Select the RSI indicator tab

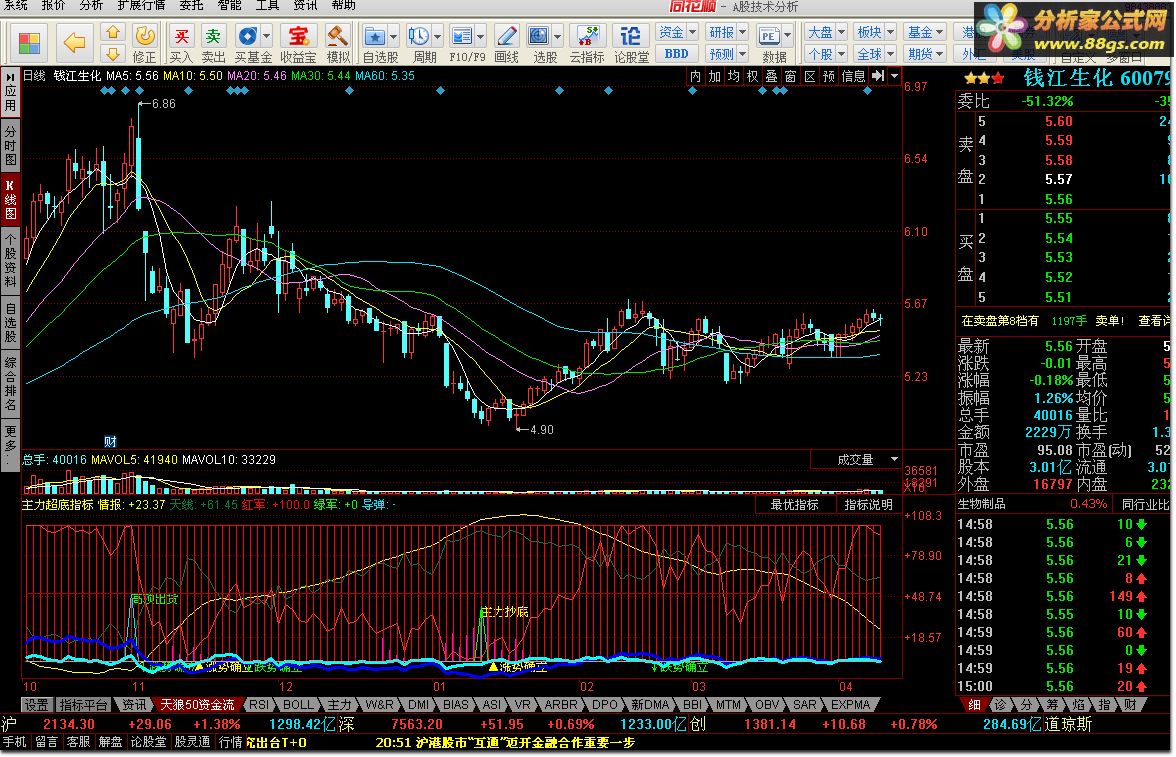pyautogui.click(x=259, y=704)
